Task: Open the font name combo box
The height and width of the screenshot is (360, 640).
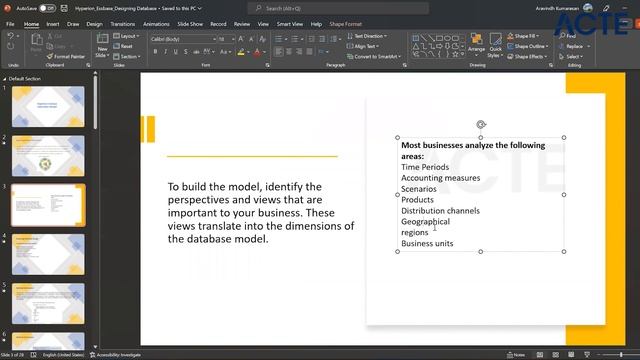Action: pyautogui.click(x=183, y=39)
